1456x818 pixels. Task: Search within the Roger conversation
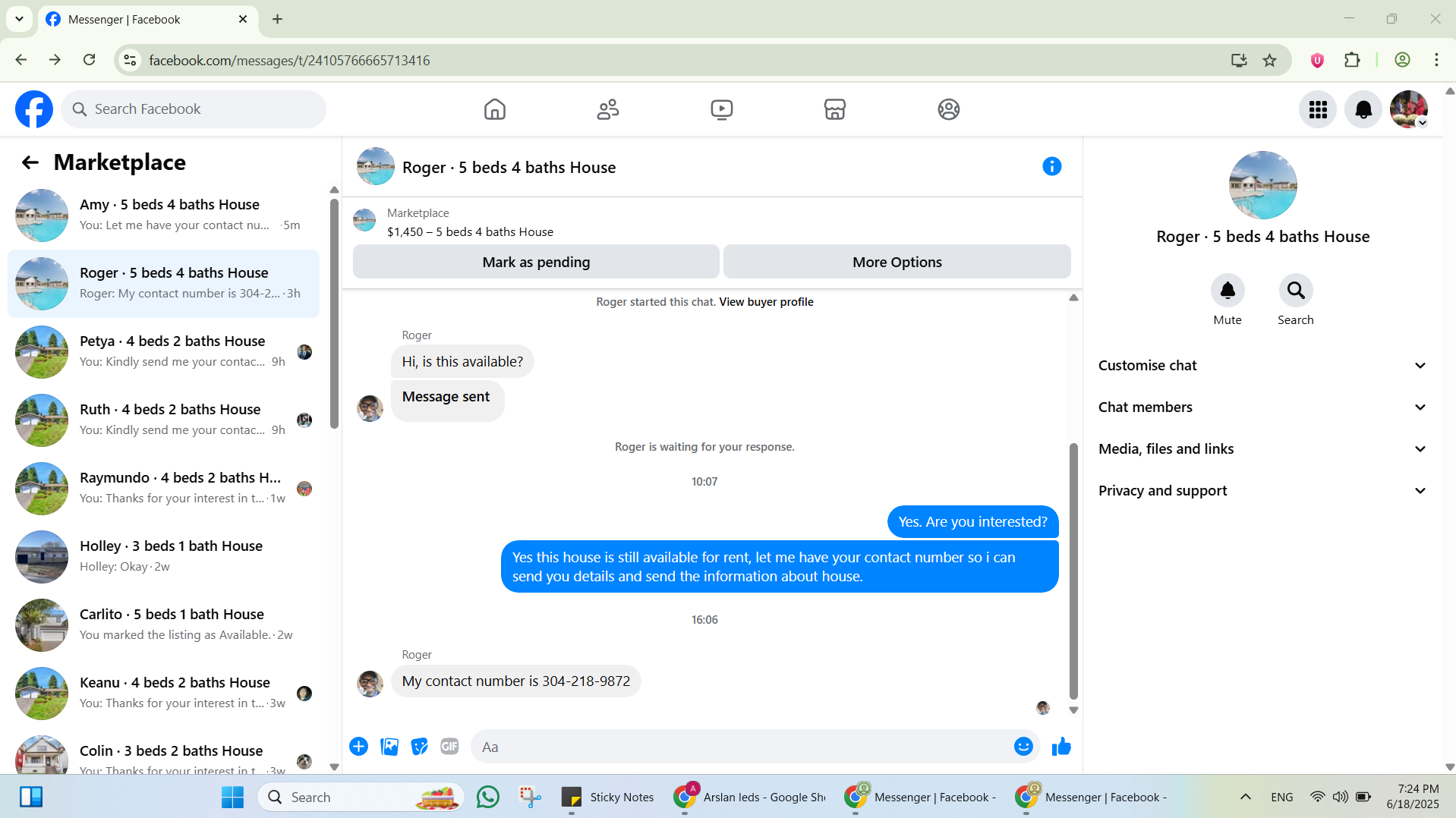coord(1296,291)
